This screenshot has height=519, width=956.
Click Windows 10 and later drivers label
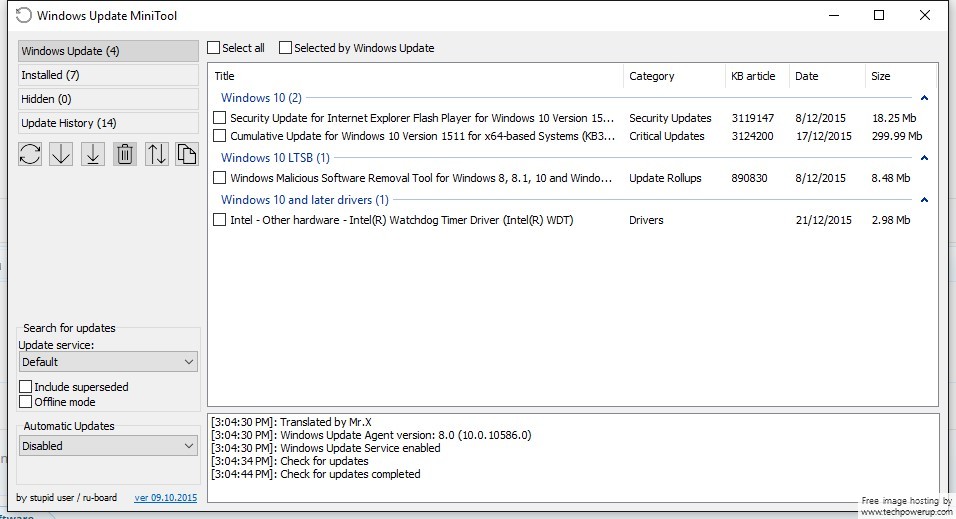click(x=304, y=199)
